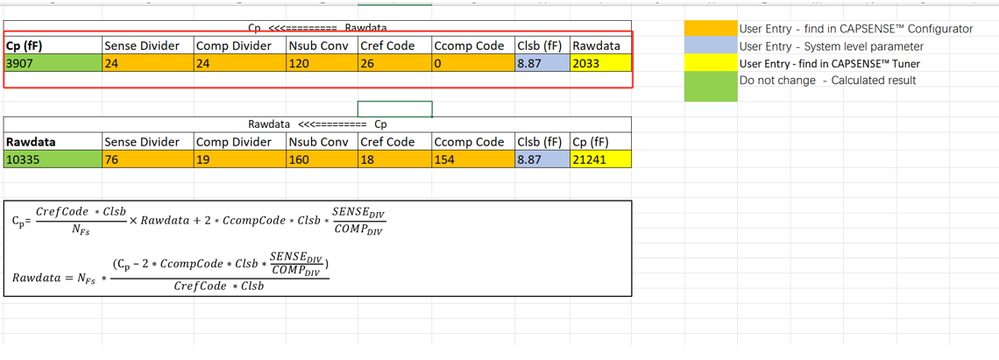The image size is (999, 360).
Task: Click Sense Divider header in bottom table
Action: [x=148, y=141]
